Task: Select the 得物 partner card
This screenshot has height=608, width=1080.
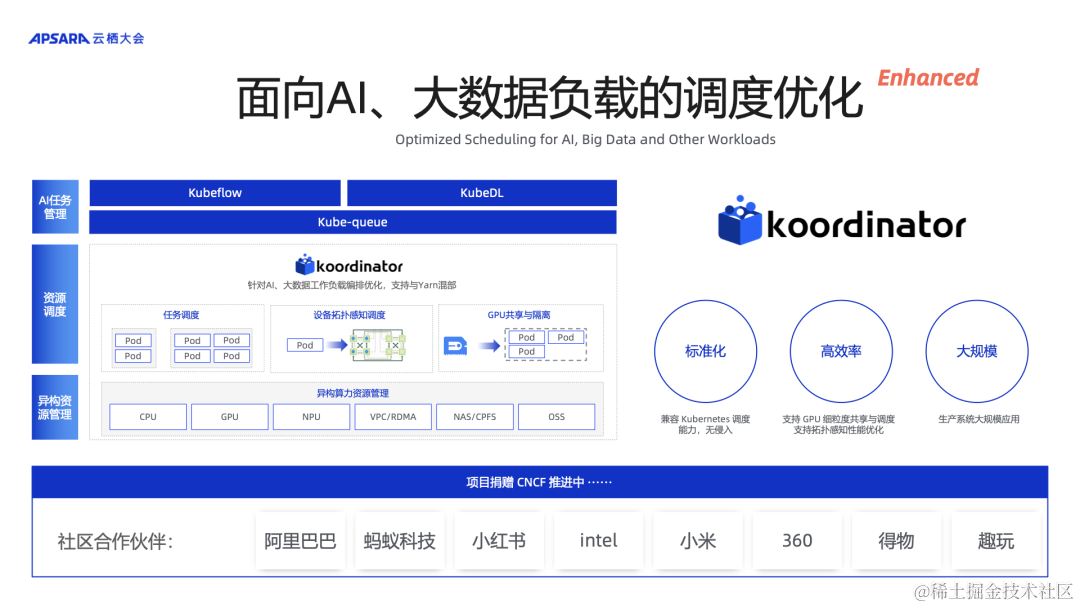Action: [x=896, y=541]
